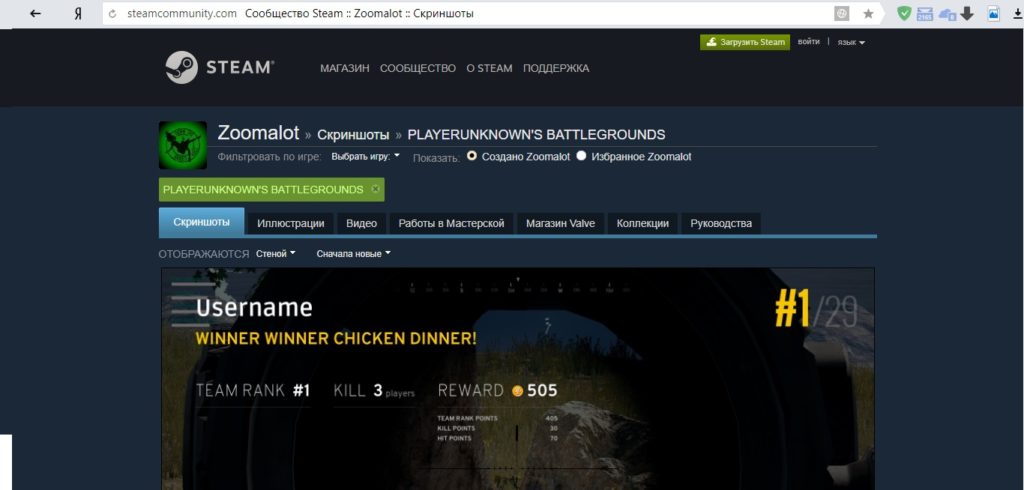The image size is (1024, 490).
Task: Switch to the 'Иллюстрации' tab
Action: (x=290, y=223)
